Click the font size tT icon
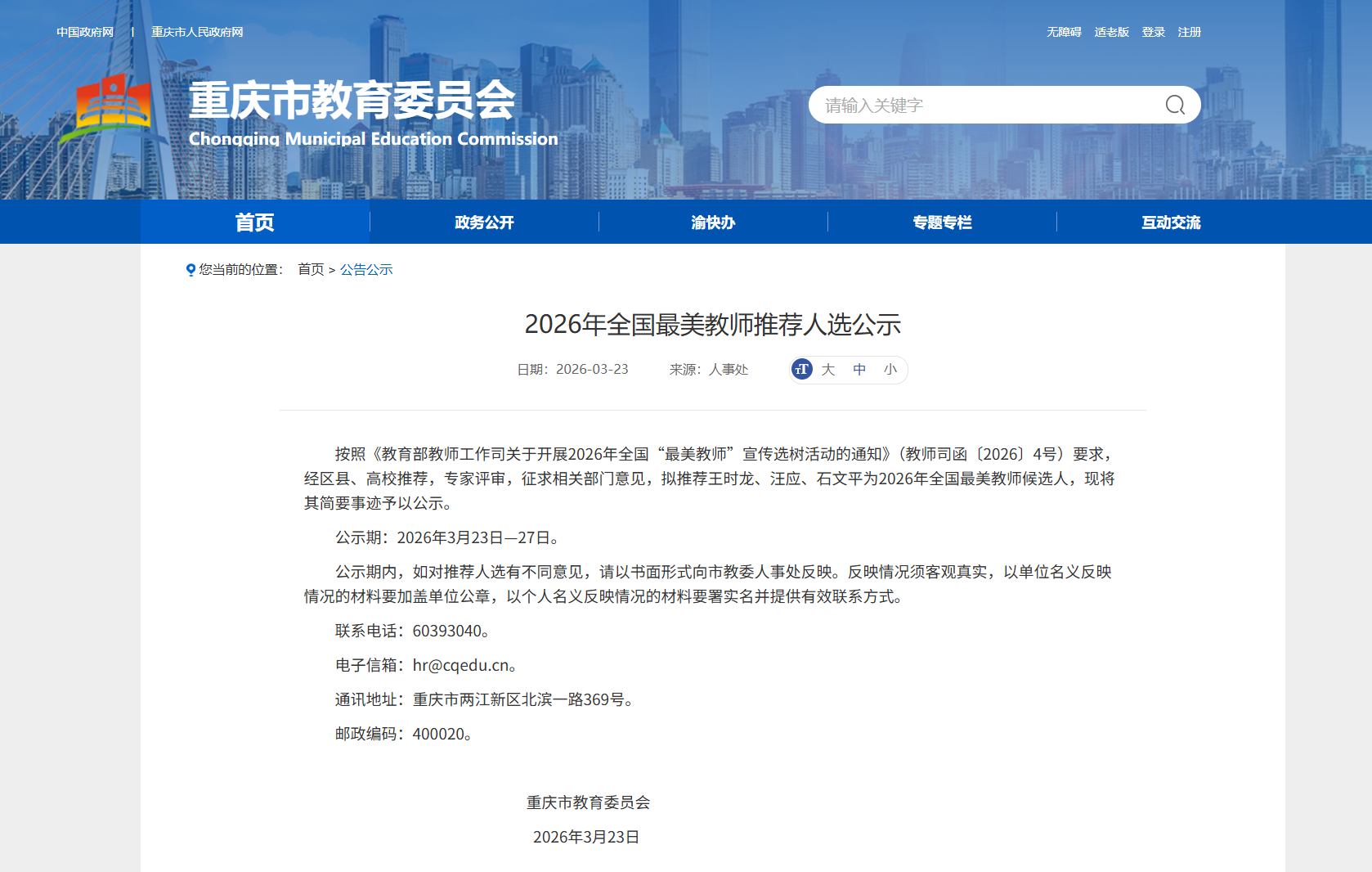 802,370
